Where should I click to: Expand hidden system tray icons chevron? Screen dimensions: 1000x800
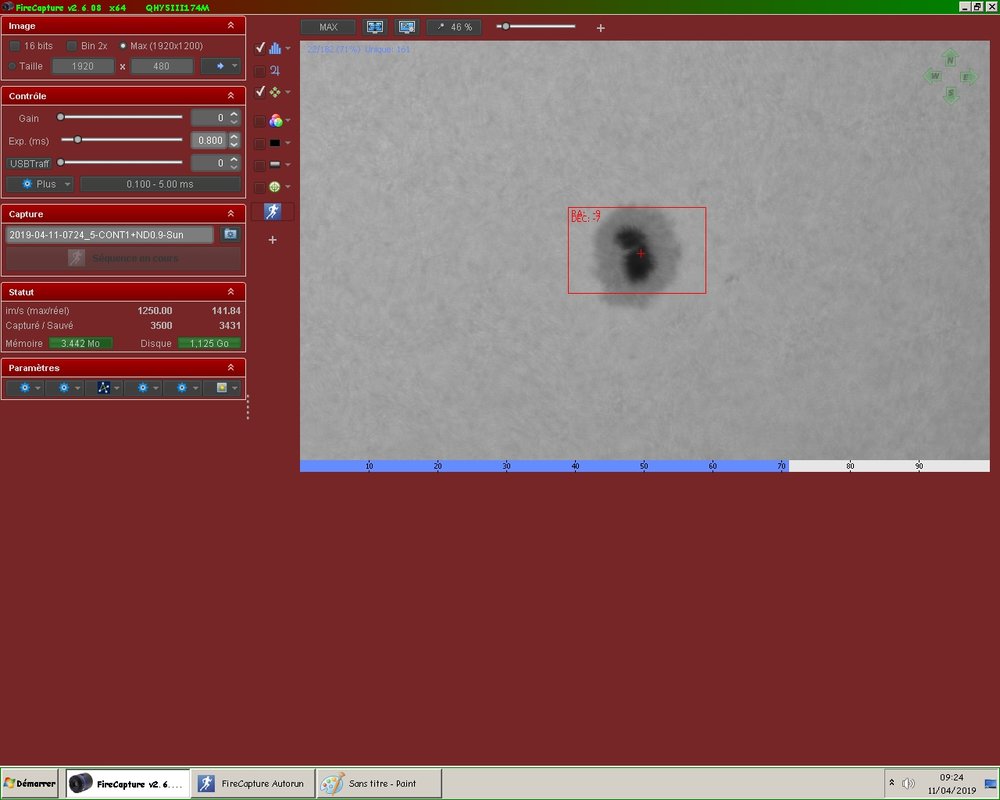click(x=892, y=782)
